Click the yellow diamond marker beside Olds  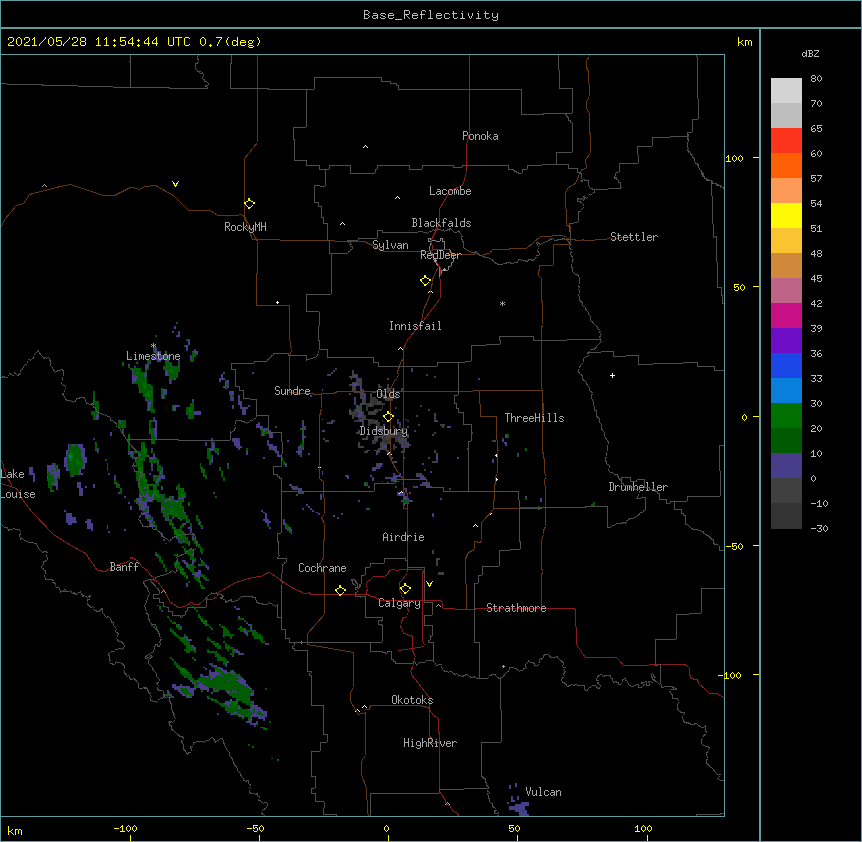coord(388,417)
